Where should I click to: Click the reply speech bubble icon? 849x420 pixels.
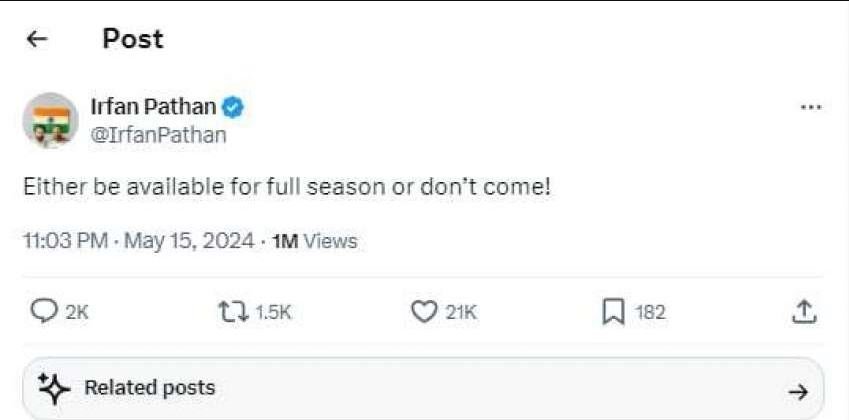[x=44, y=313]
